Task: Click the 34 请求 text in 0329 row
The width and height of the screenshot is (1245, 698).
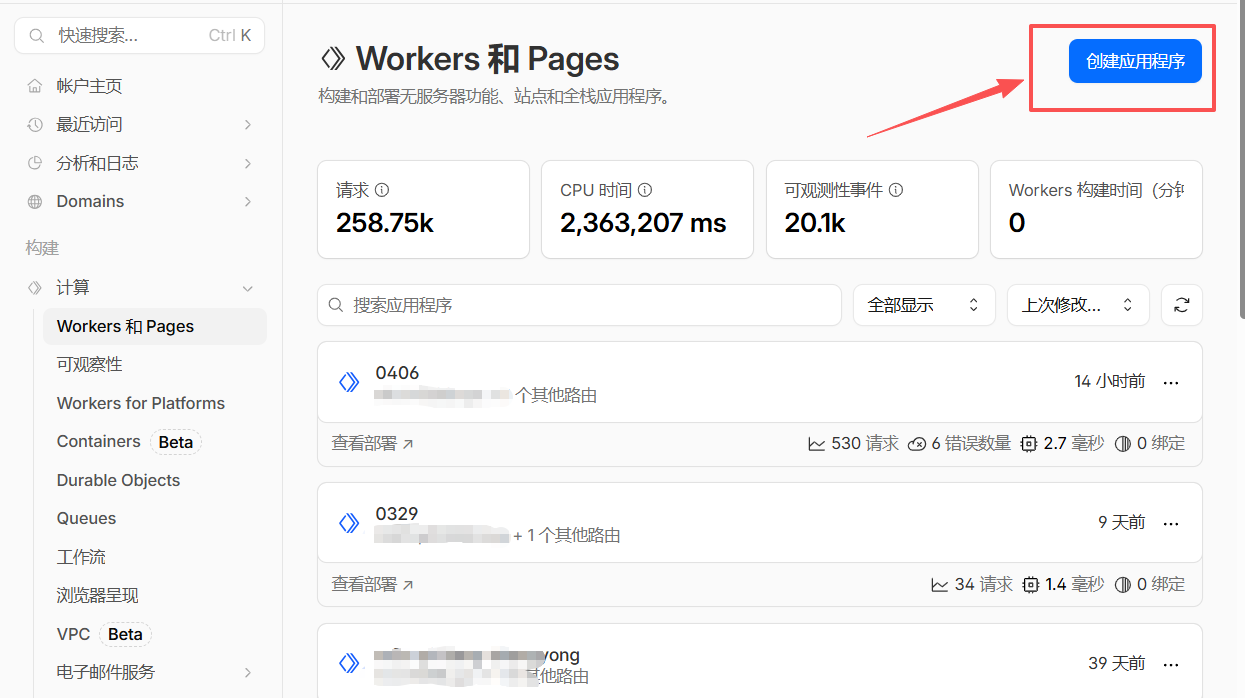Action: tap(983, 584)
